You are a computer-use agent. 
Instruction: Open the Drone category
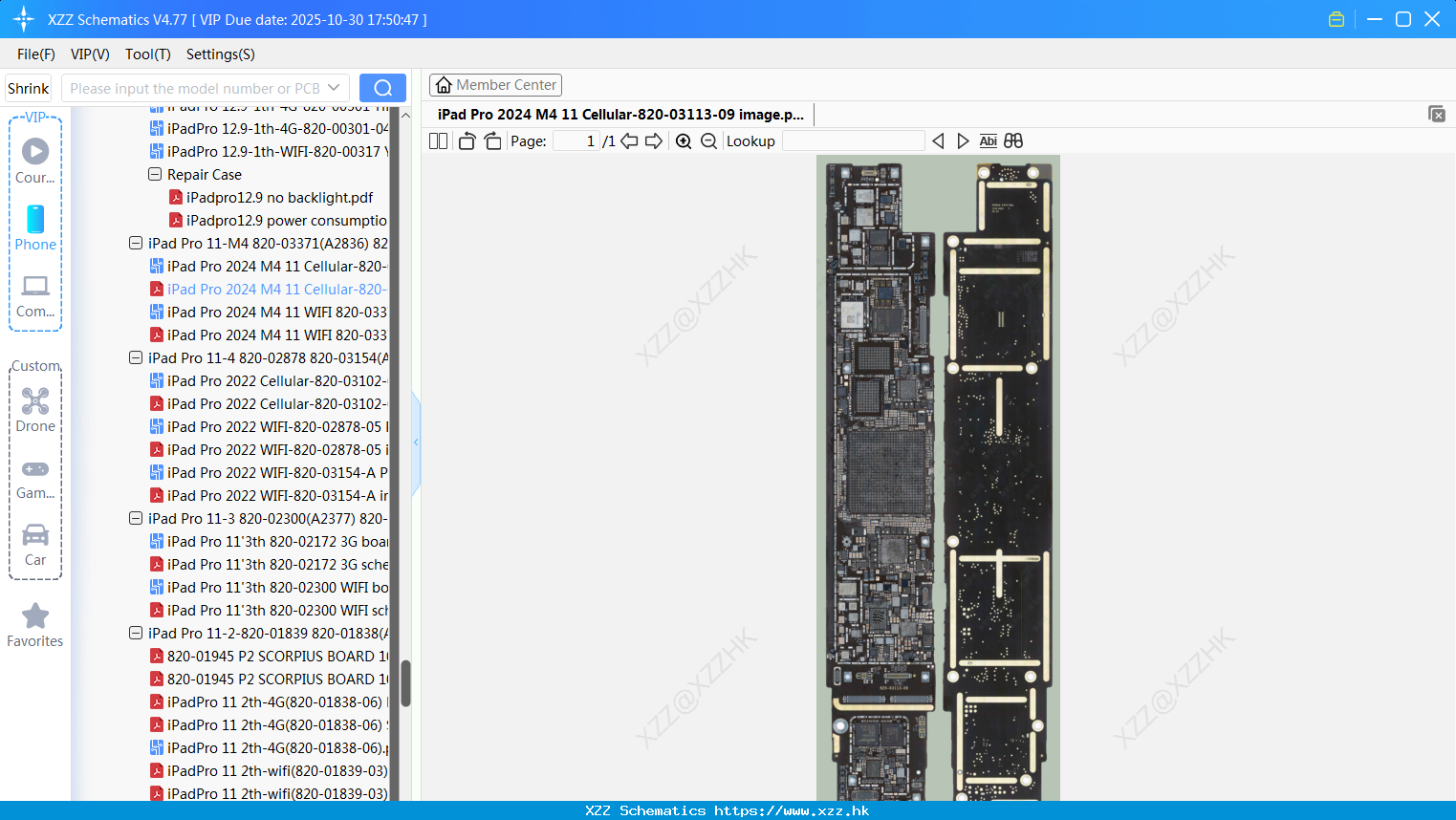click(x=35, y=400)
